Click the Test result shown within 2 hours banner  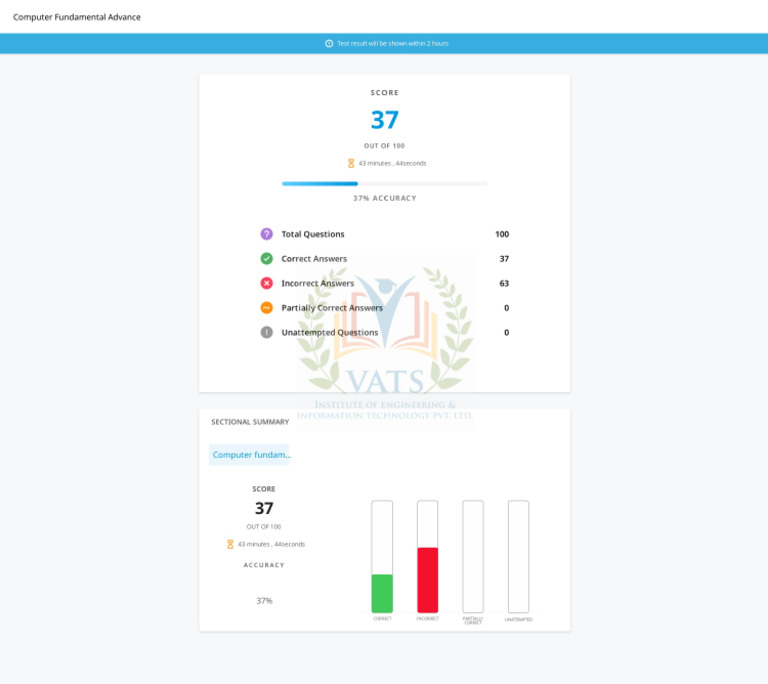click(x=384, y=44)
